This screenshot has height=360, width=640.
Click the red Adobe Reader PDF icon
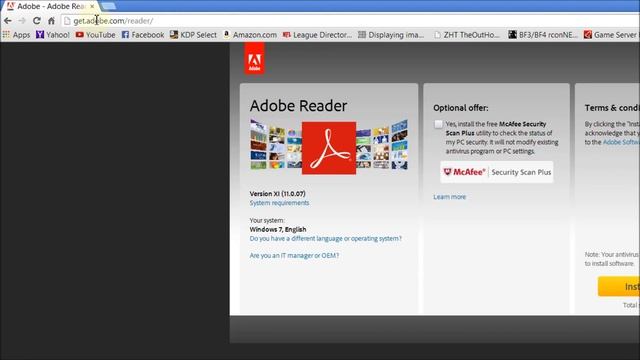tap(329, 148)
